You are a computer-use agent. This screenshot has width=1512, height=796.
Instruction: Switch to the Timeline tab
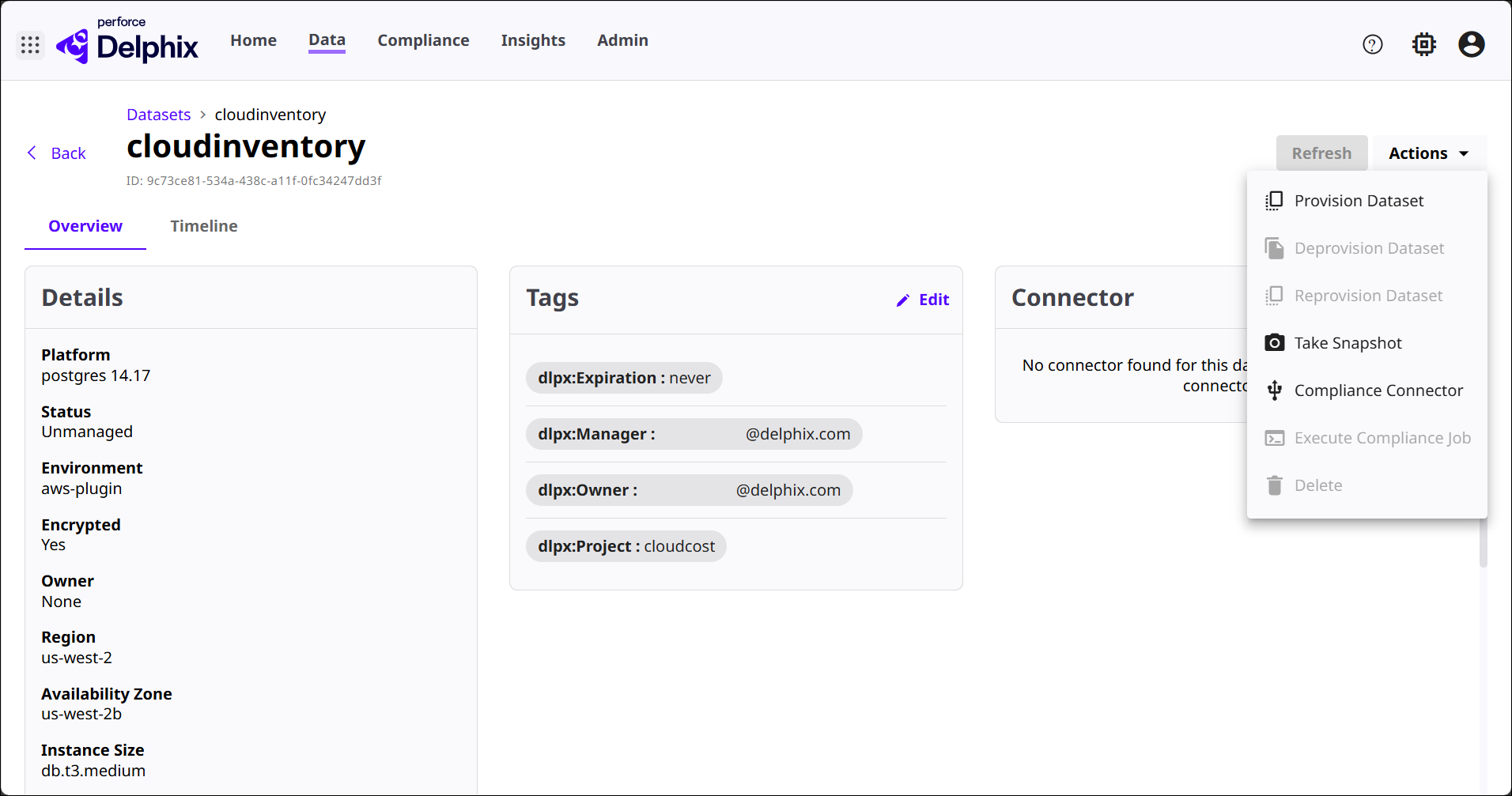pyautogui.click(x=204, y=226)
